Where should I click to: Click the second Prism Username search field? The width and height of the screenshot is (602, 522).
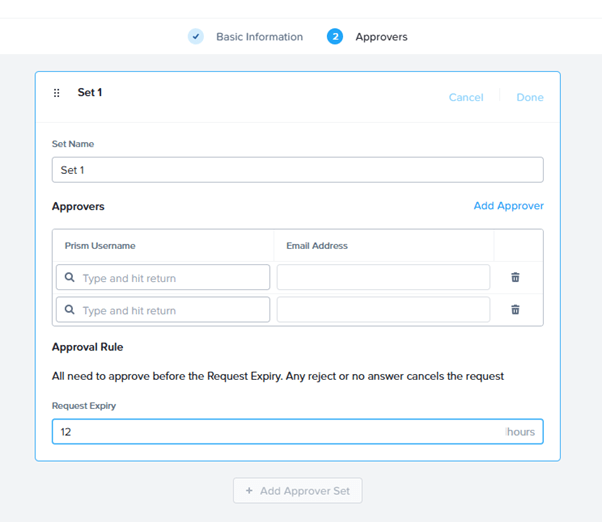[x=170, y=310]
